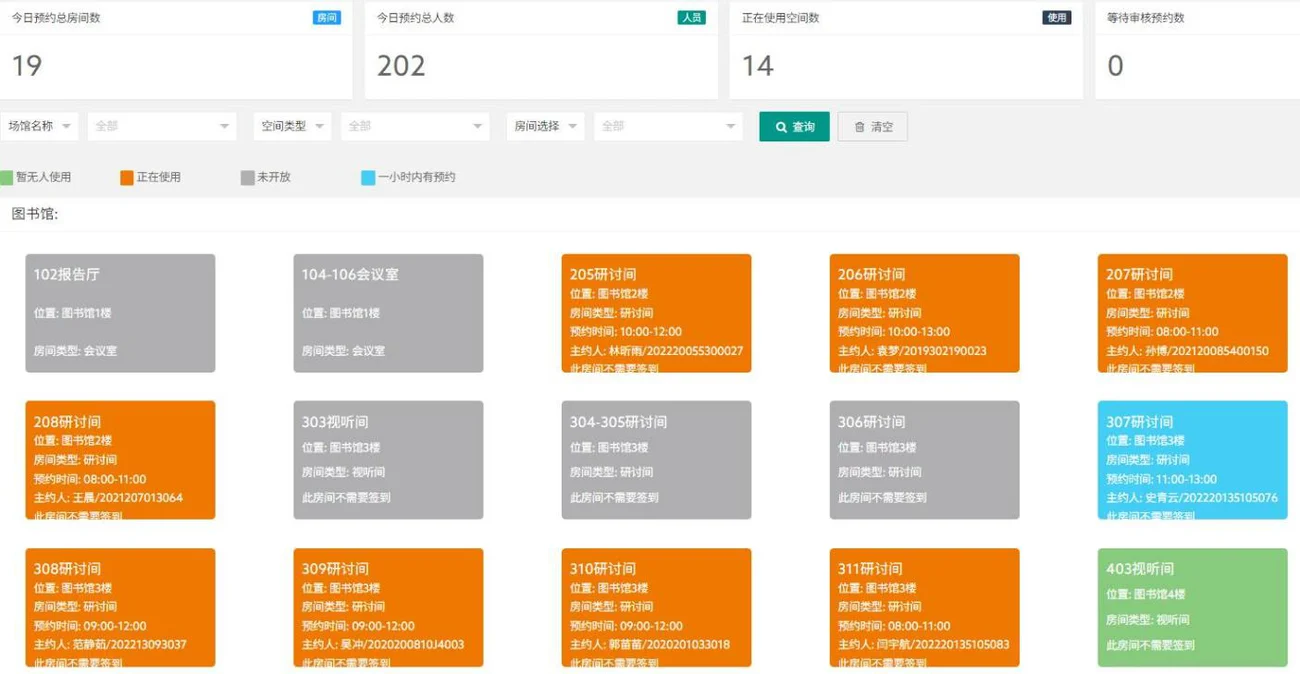Open the 空间类型 dropdown
Image resolution: width=1300 pixels, height=674 pixels.
(x=293, y=126)
